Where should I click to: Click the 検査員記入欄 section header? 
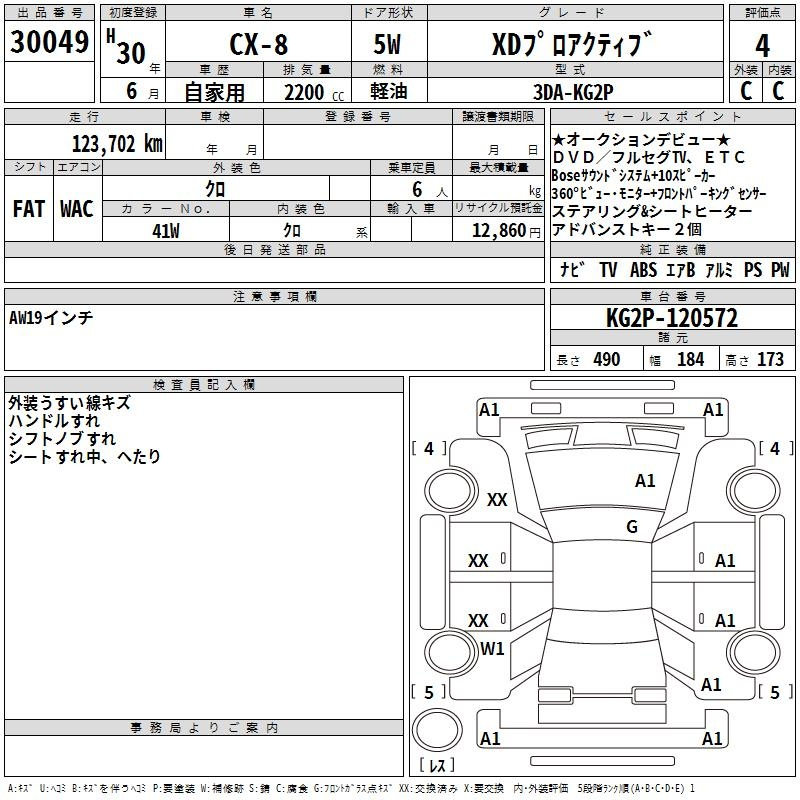pos(204,385)
